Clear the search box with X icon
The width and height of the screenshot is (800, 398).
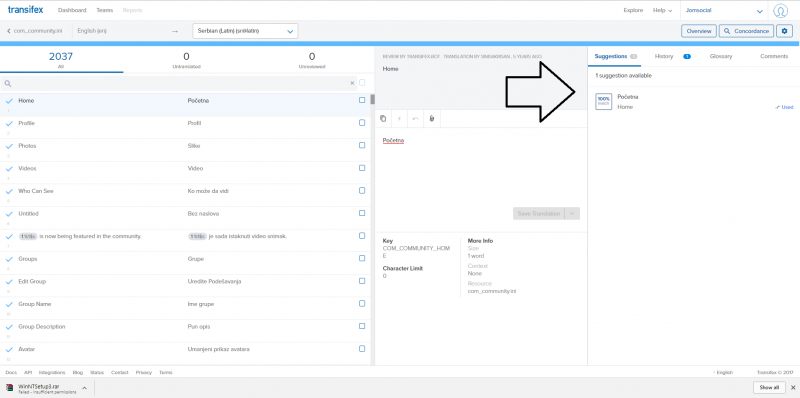[x=352, y=83]
